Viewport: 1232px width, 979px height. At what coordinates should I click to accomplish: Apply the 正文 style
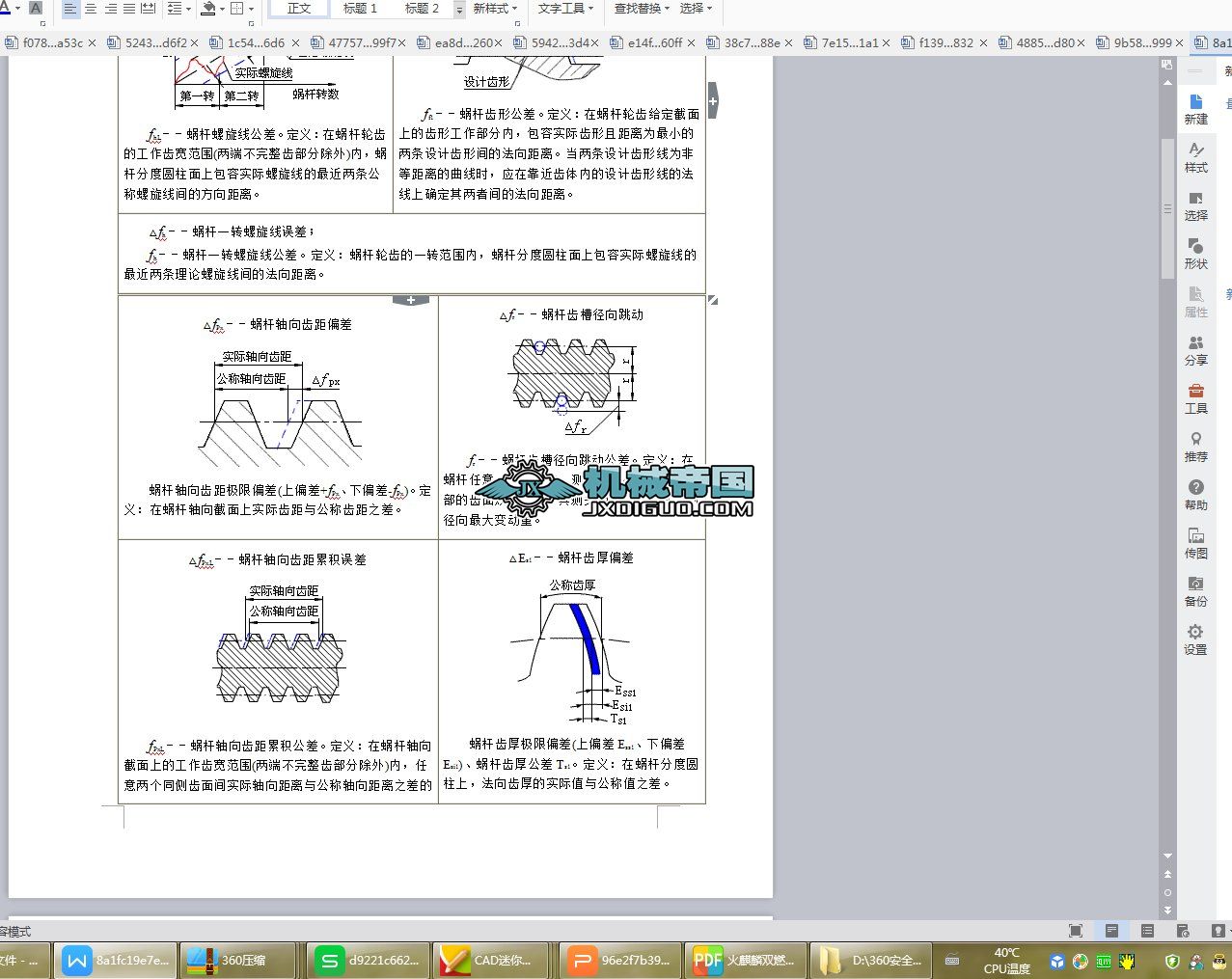(299, 9)
